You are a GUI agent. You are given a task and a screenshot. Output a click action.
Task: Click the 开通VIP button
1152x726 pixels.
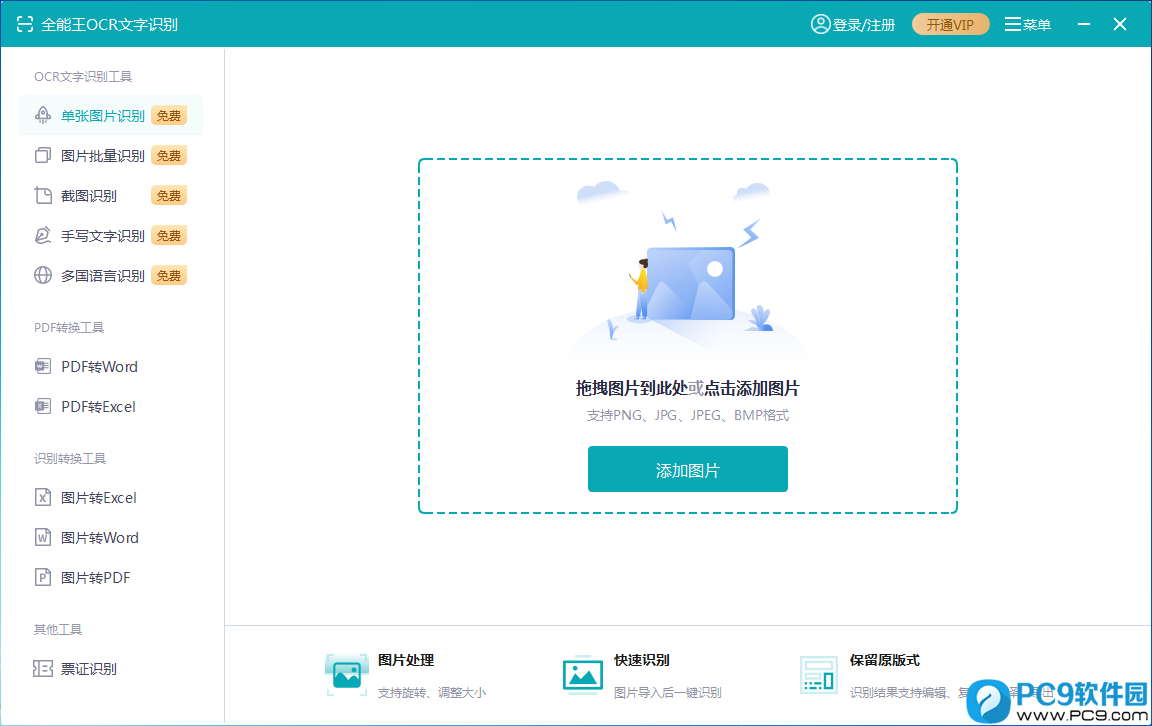click(x=950, y=24)
